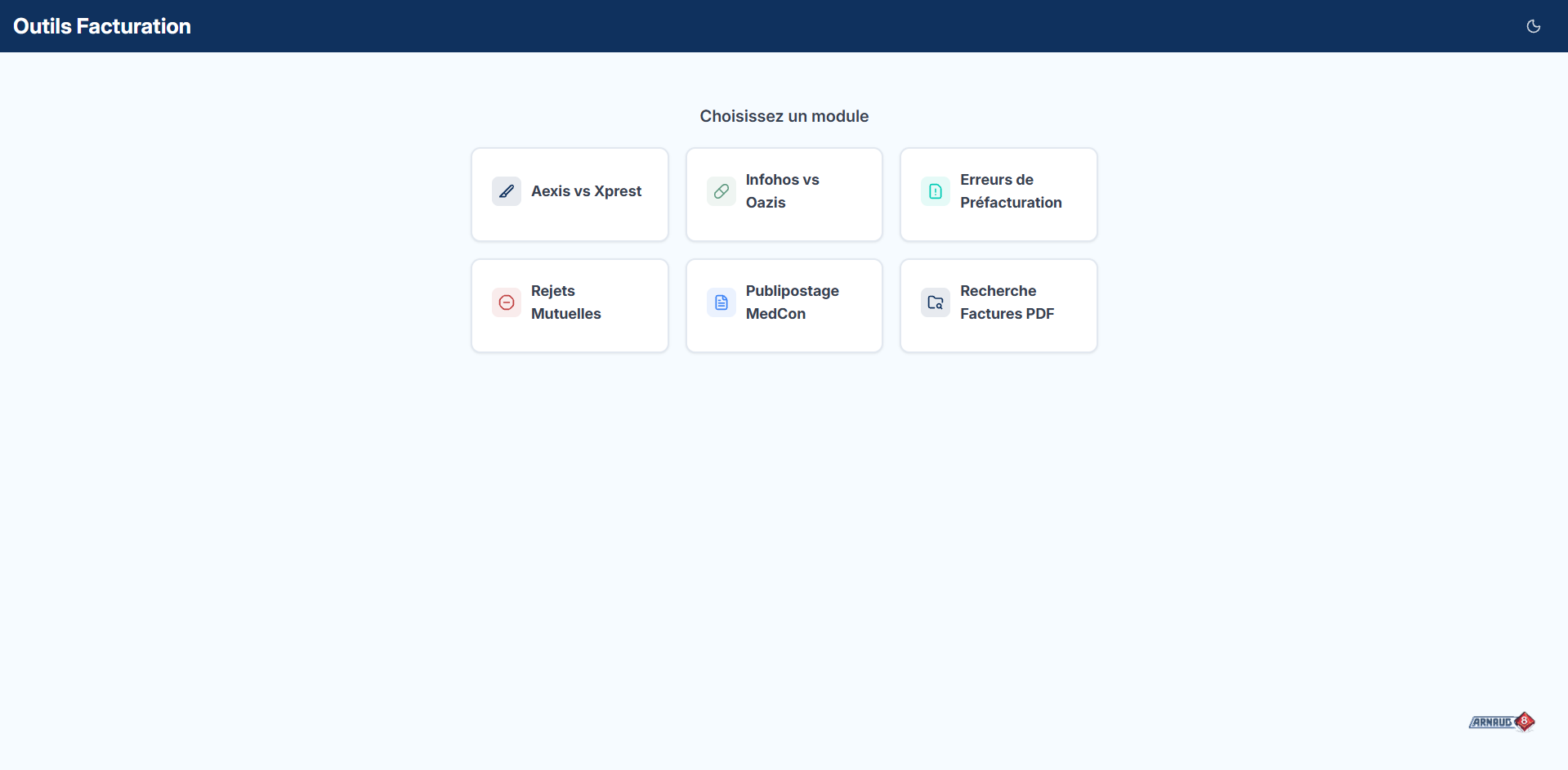The width and height of the screenshot is (1568, 770).
Task: Click the link icon on Infohos vs Oazis card
Action: pos(721,190)
